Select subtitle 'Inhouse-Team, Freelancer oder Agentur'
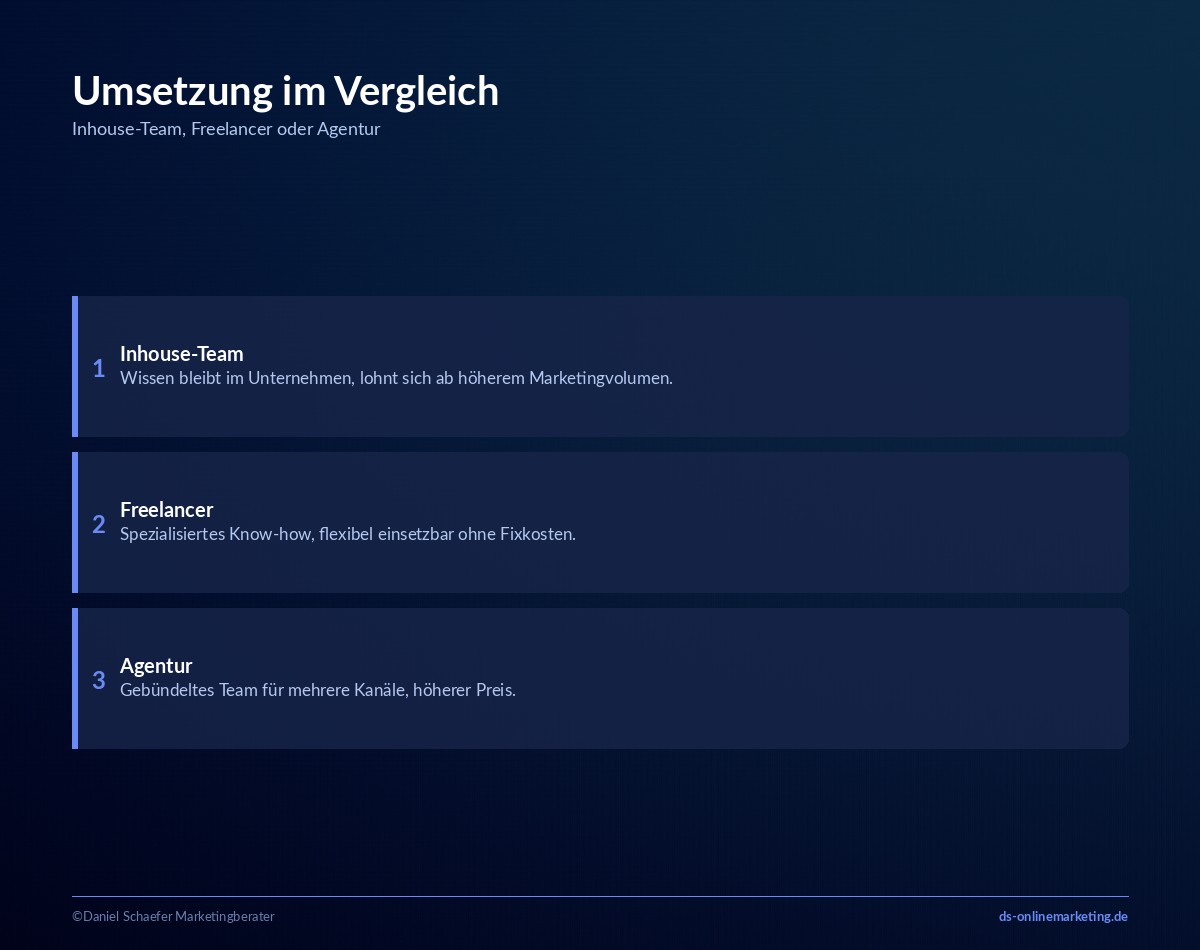Image resolution: width=1200 pixels, height=950 pixels. [x=226, y=129]
